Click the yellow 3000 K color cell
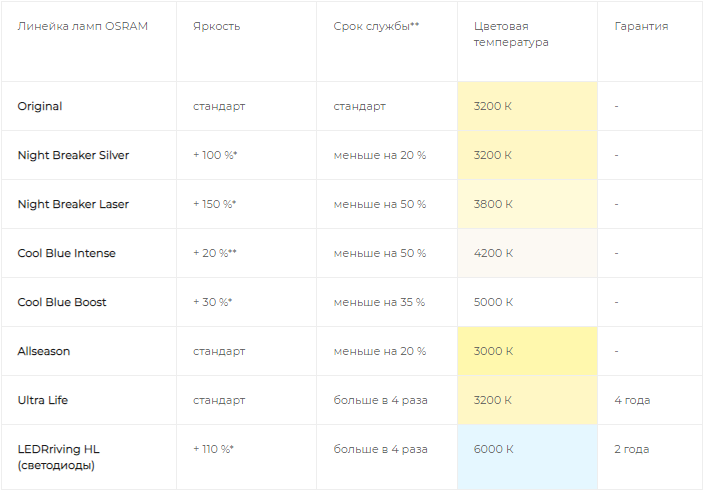This screenshot has width=704, height=491. (528, 351)
